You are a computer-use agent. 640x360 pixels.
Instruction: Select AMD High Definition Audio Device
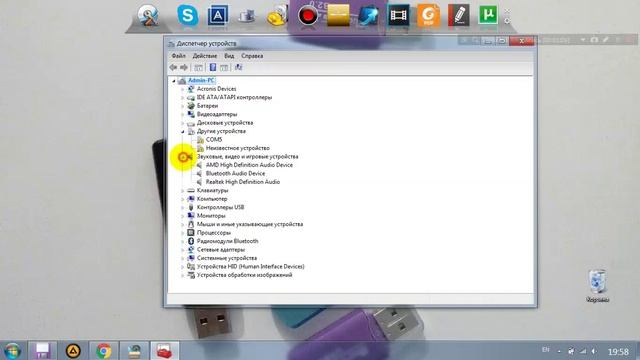pyautogui.click(x=249, y=165)
